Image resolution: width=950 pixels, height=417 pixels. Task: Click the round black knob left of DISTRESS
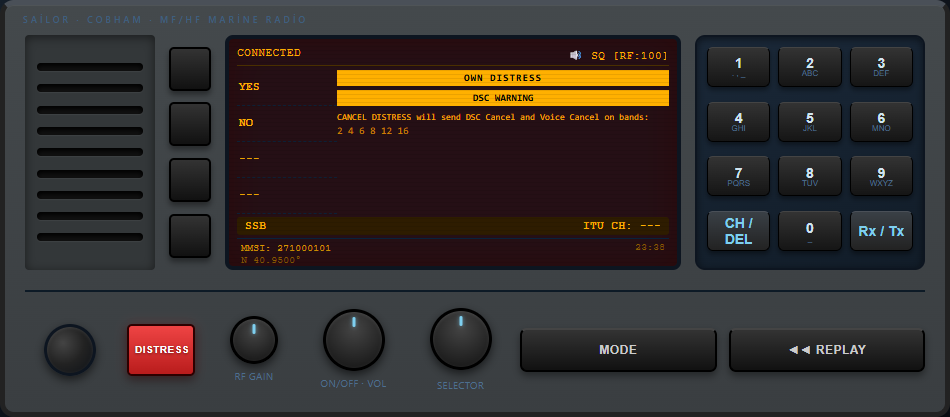coord(70,350)
